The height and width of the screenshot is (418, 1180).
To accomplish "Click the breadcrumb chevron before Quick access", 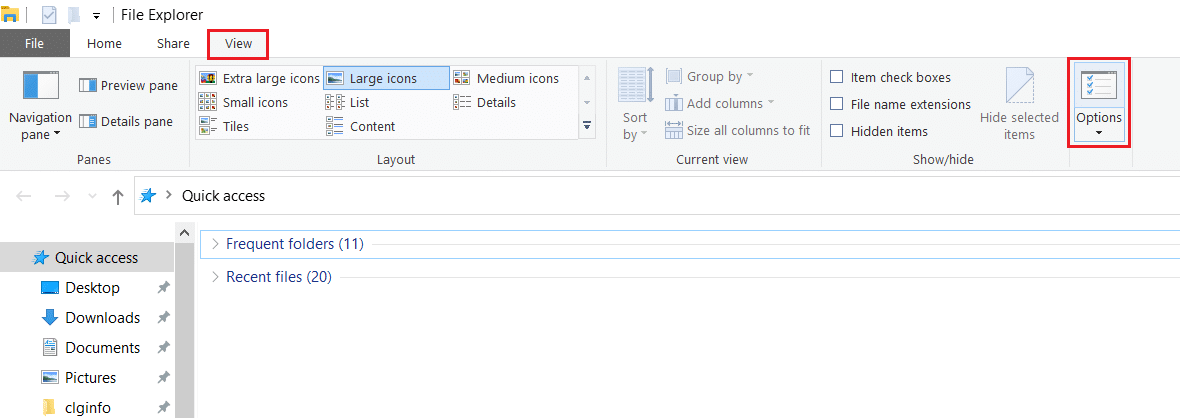I will pos(169,196).
